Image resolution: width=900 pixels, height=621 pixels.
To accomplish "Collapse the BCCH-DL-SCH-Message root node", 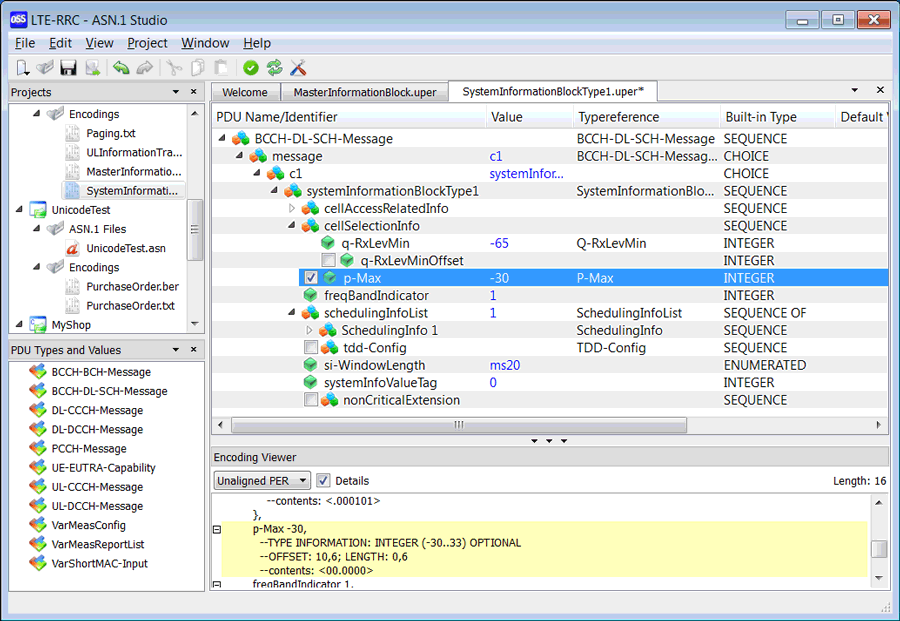I will coord(222,138).
